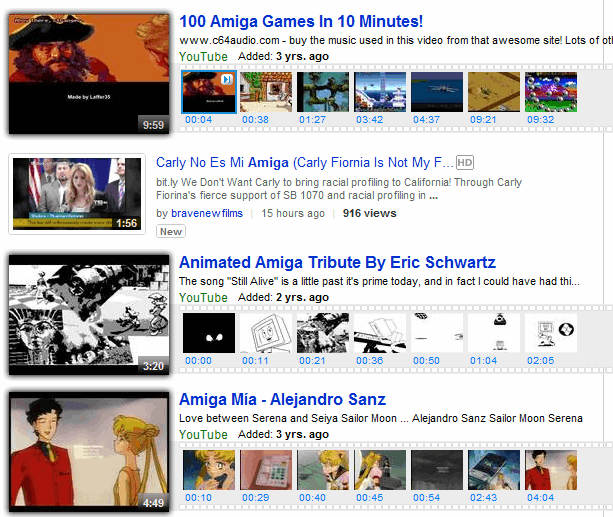Image resolution: width=613 pixels, height=517 pixels.
Task: Select the 02:05 frame of Amiga Tribute
Action: (551, 333)
